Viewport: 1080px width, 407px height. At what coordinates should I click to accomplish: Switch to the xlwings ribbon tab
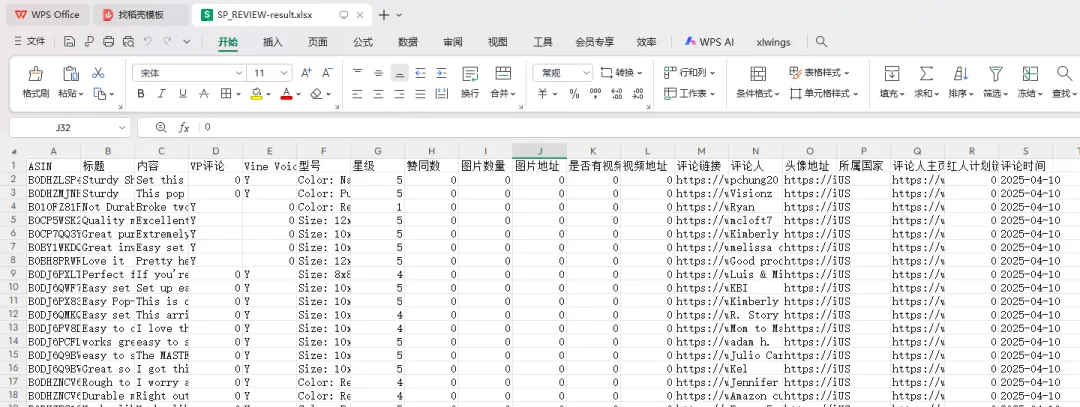pos(773,42)
